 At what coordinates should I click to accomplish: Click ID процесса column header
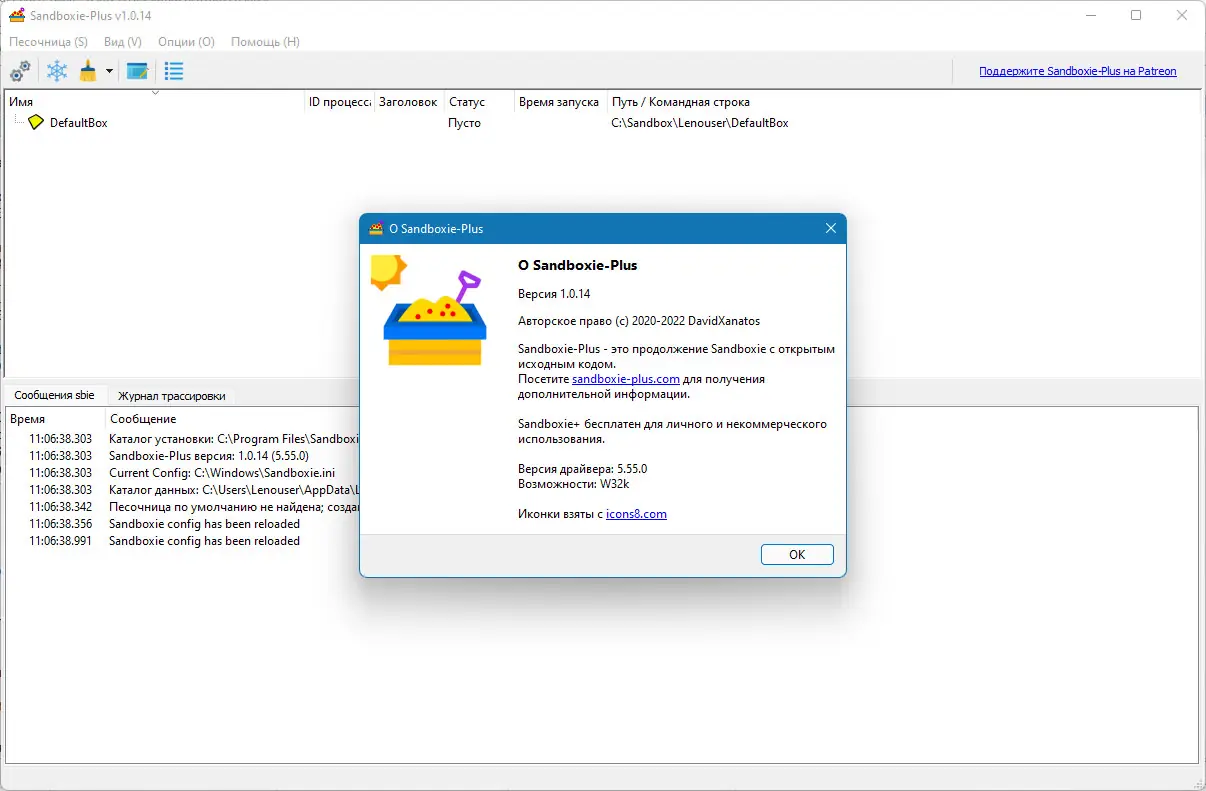(x=340, y=102)
